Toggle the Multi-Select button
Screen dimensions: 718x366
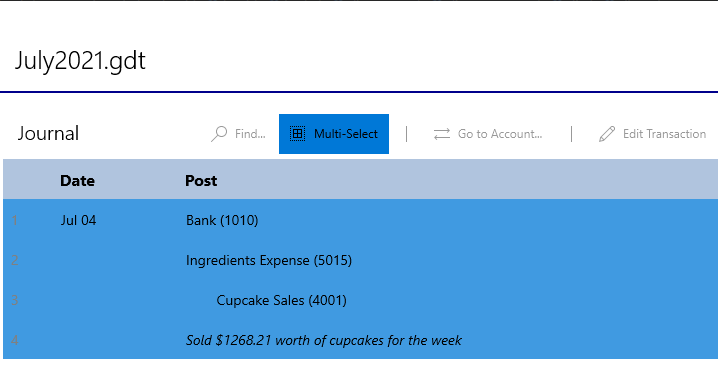(x=334, y=134)
